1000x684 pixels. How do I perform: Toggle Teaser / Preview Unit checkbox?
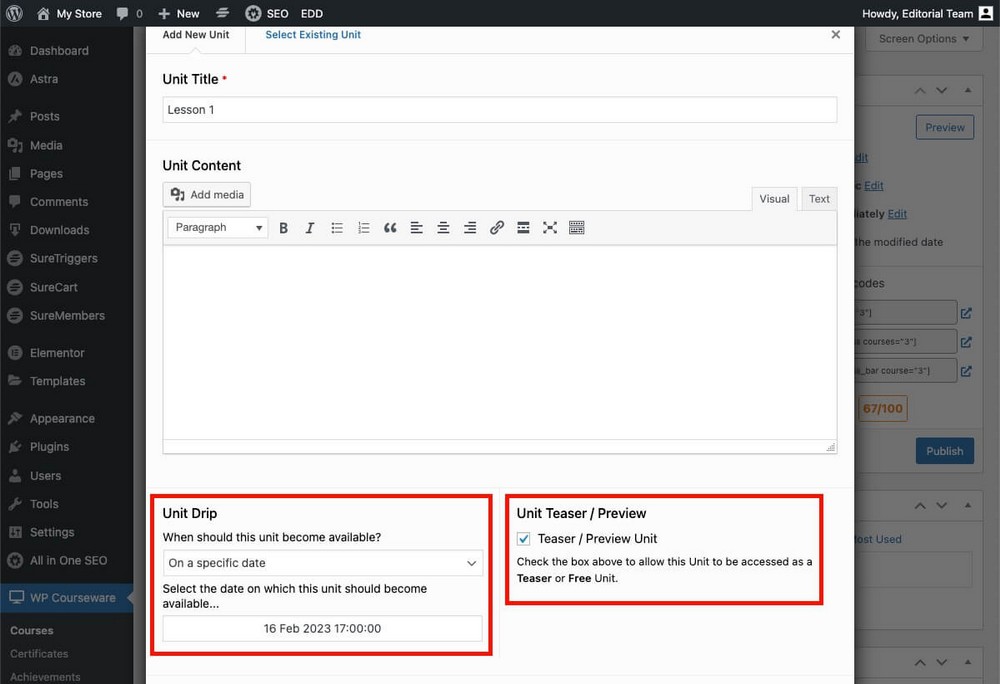click(x=524, y=539)
